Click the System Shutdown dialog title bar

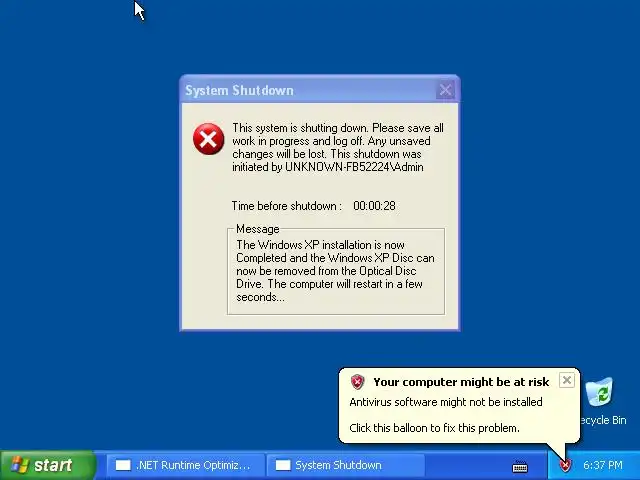(320, 90)
